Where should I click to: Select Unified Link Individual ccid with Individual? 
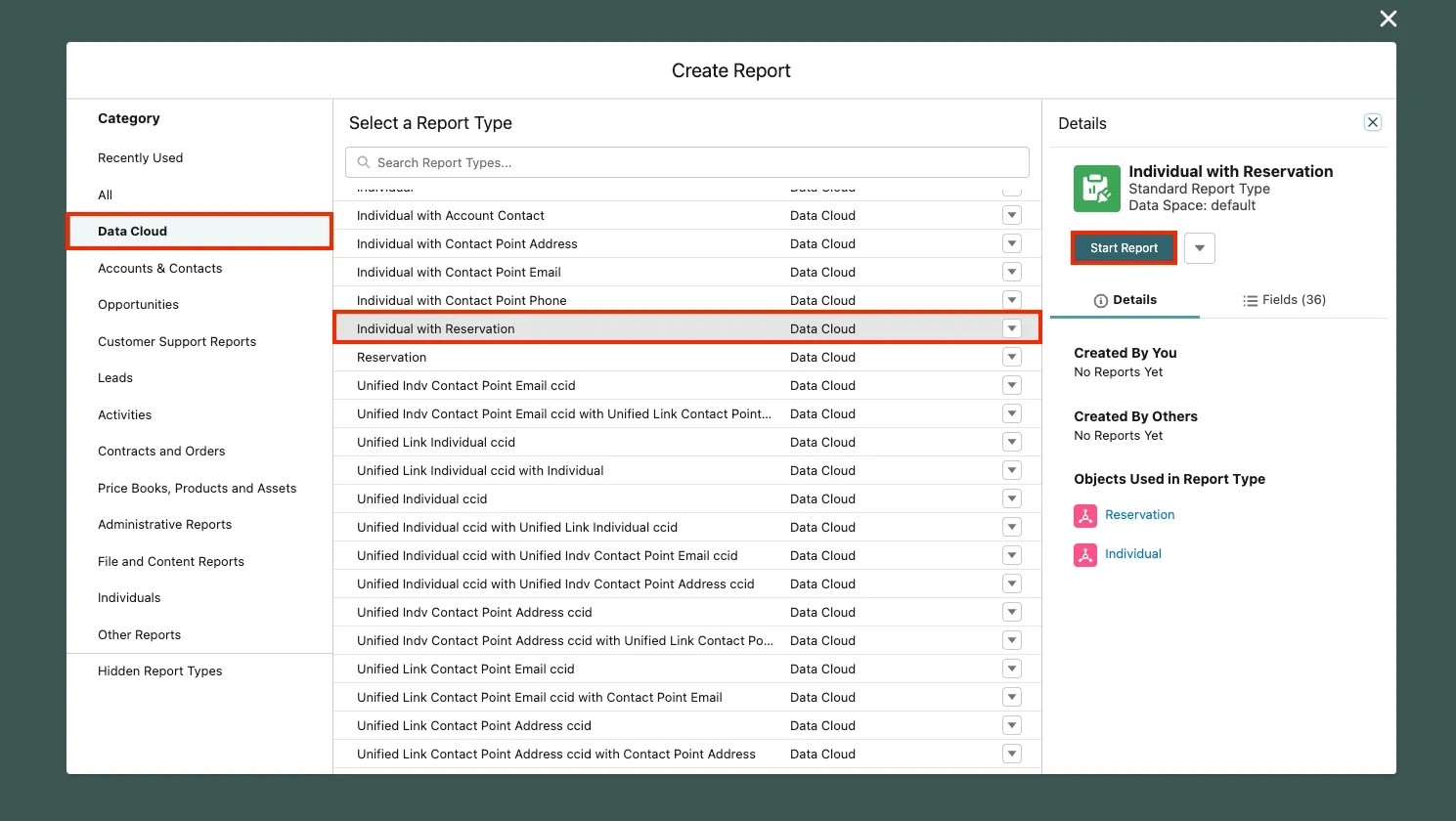point(480,470)
